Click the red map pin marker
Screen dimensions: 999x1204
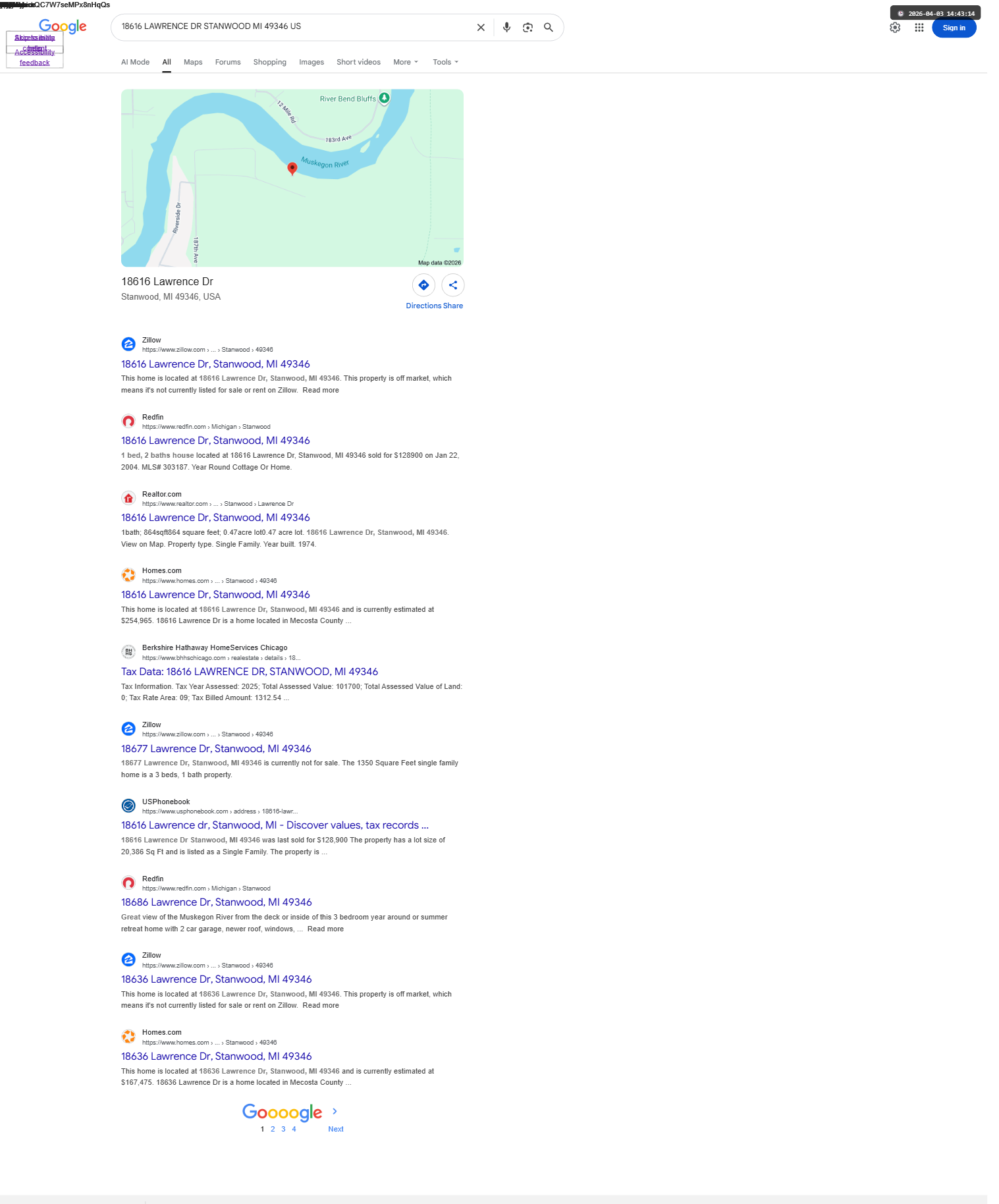tap(292, 169)
